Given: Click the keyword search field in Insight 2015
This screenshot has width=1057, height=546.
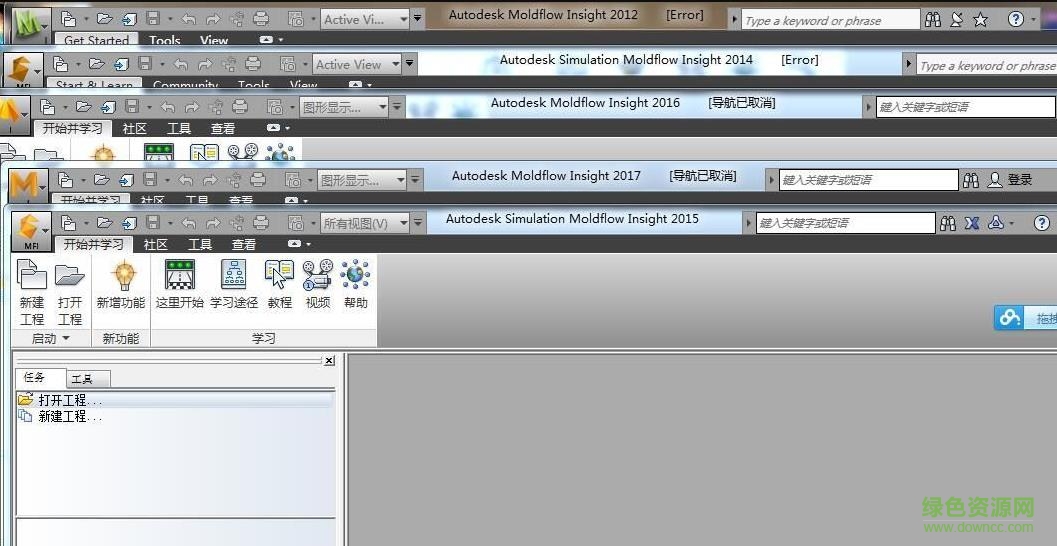Looking at the screenshot, I should pyautogui.click(x=845, y=223).
